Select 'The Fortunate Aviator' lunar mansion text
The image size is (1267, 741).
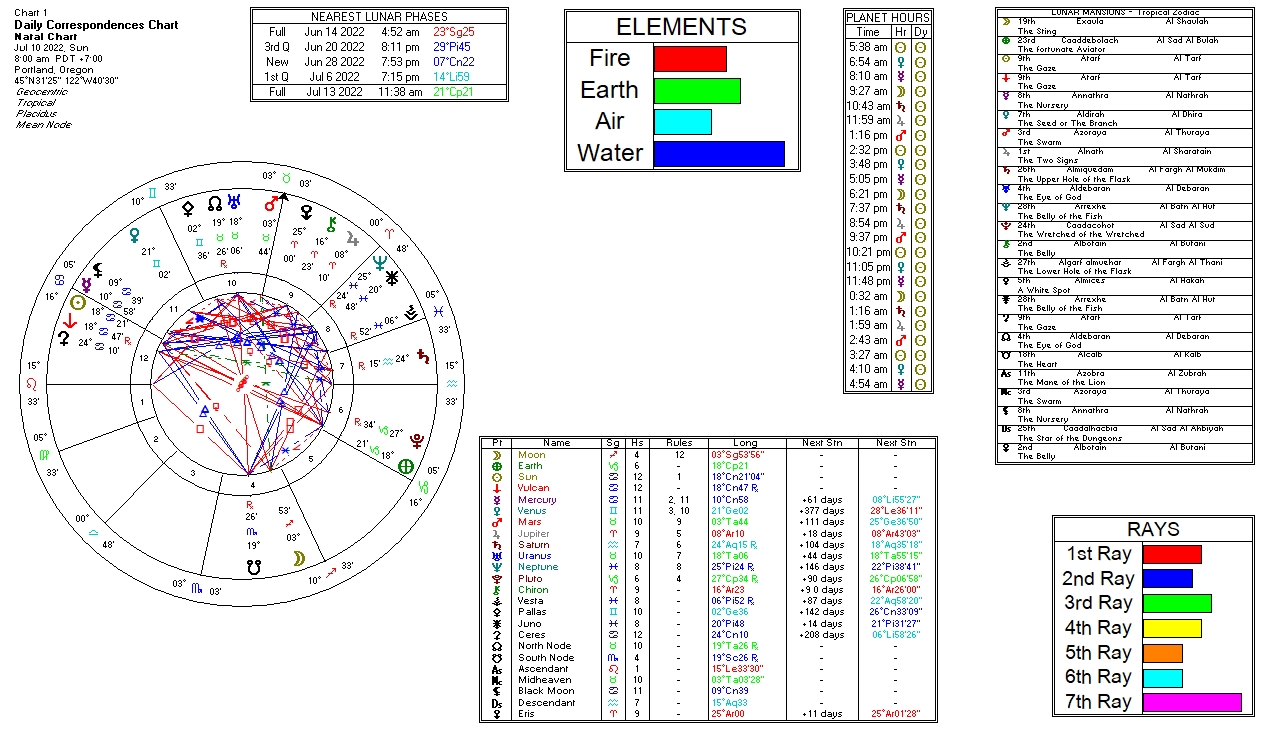pyautogui.click(x=1060, y=49)
